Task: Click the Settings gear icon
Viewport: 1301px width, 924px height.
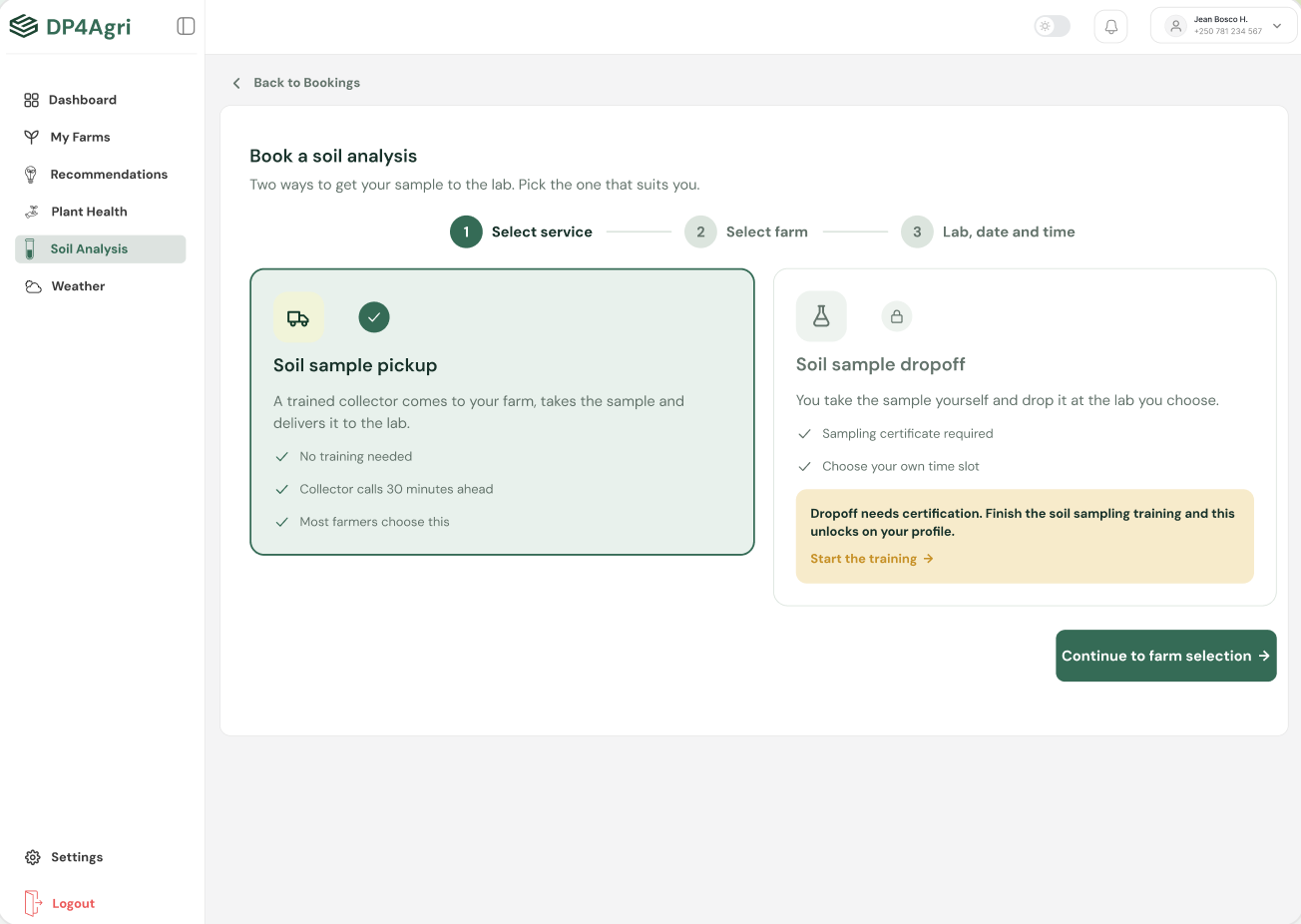Action: tap(32, 857)
